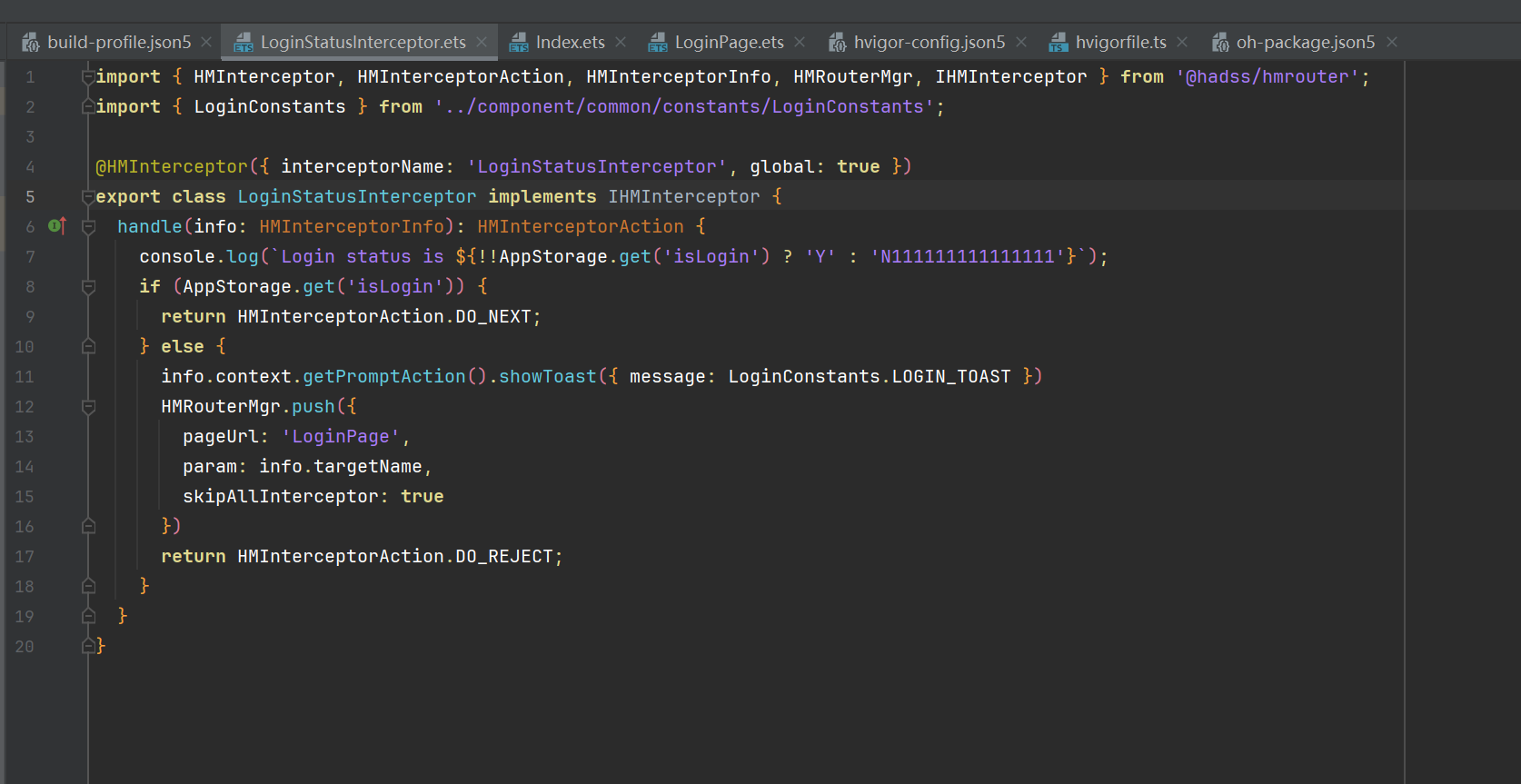Open the LoginPage.ets tab
The image size is (1521, 784).
coord(729,42)
